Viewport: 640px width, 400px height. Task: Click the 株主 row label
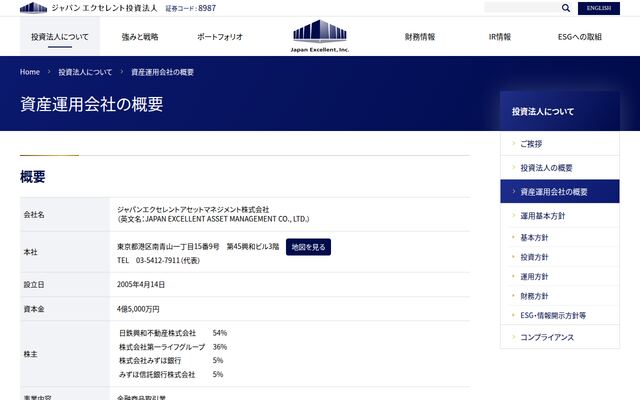point(30,354)
